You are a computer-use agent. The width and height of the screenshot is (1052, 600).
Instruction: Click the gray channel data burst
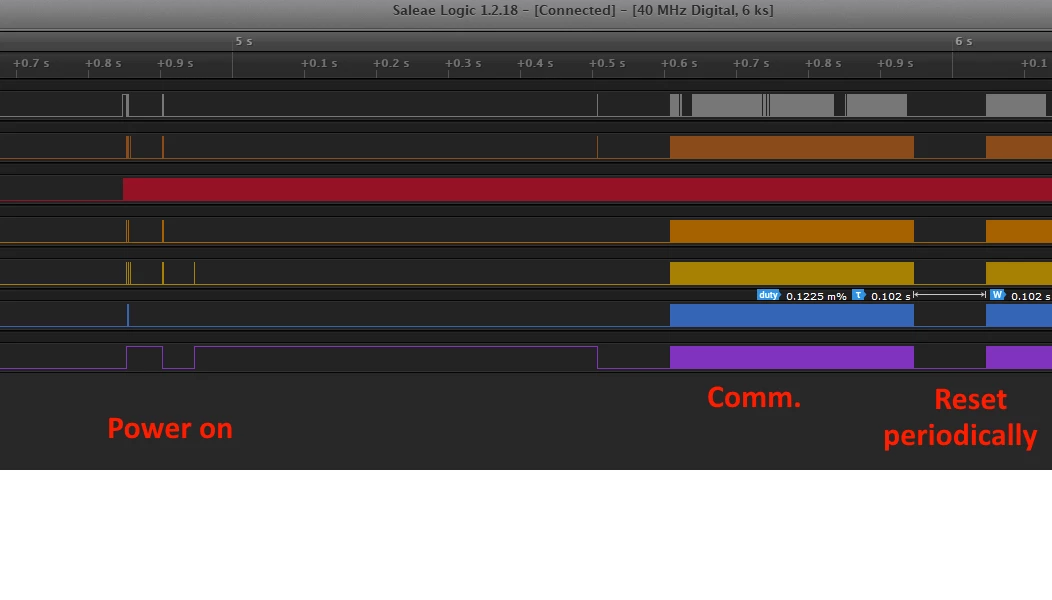tap(788, 105)
